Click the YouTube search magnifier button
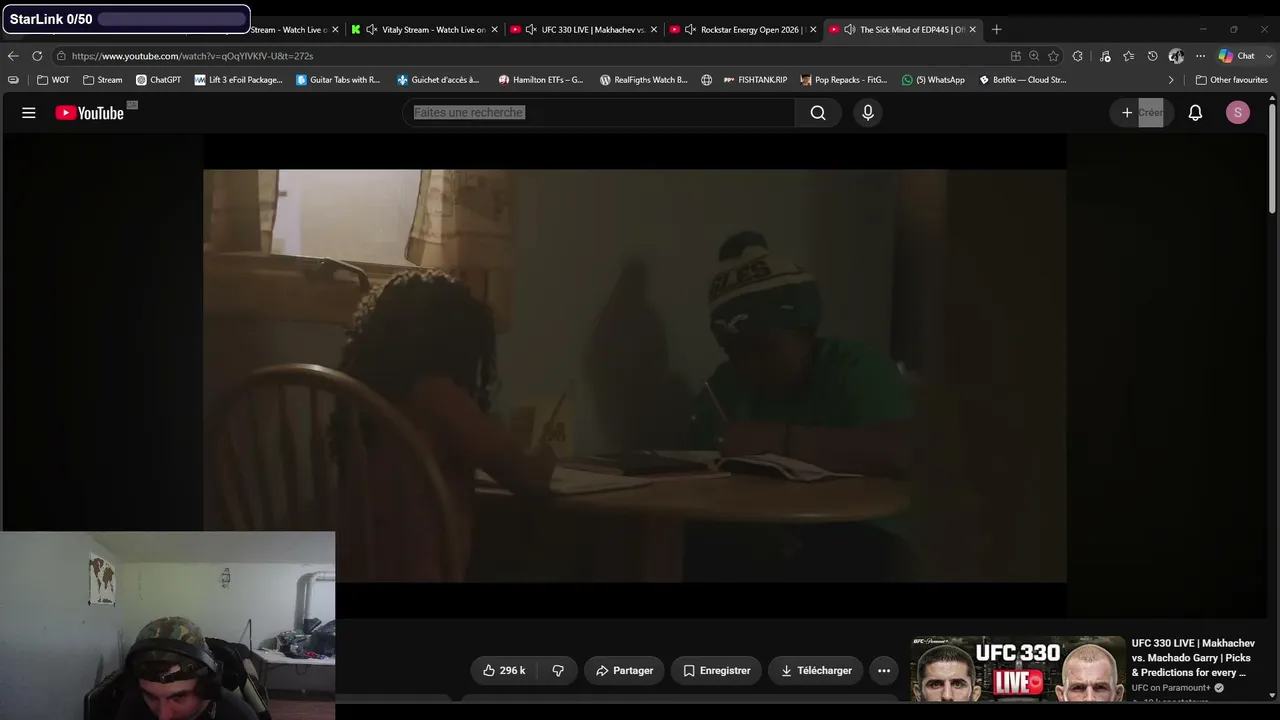The image size is (1280, 720). coord(818,113)
